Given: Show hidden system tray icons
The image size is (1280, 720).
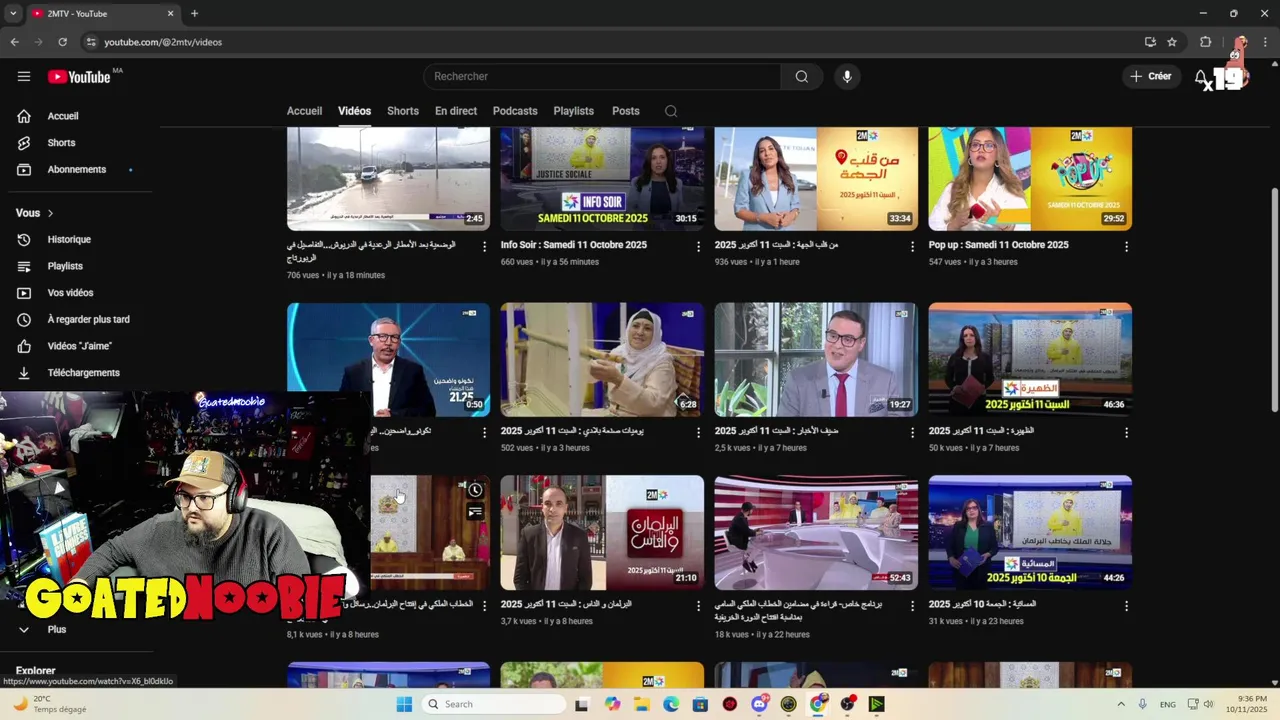Looking at the screenshot, I should [1120, 704].
